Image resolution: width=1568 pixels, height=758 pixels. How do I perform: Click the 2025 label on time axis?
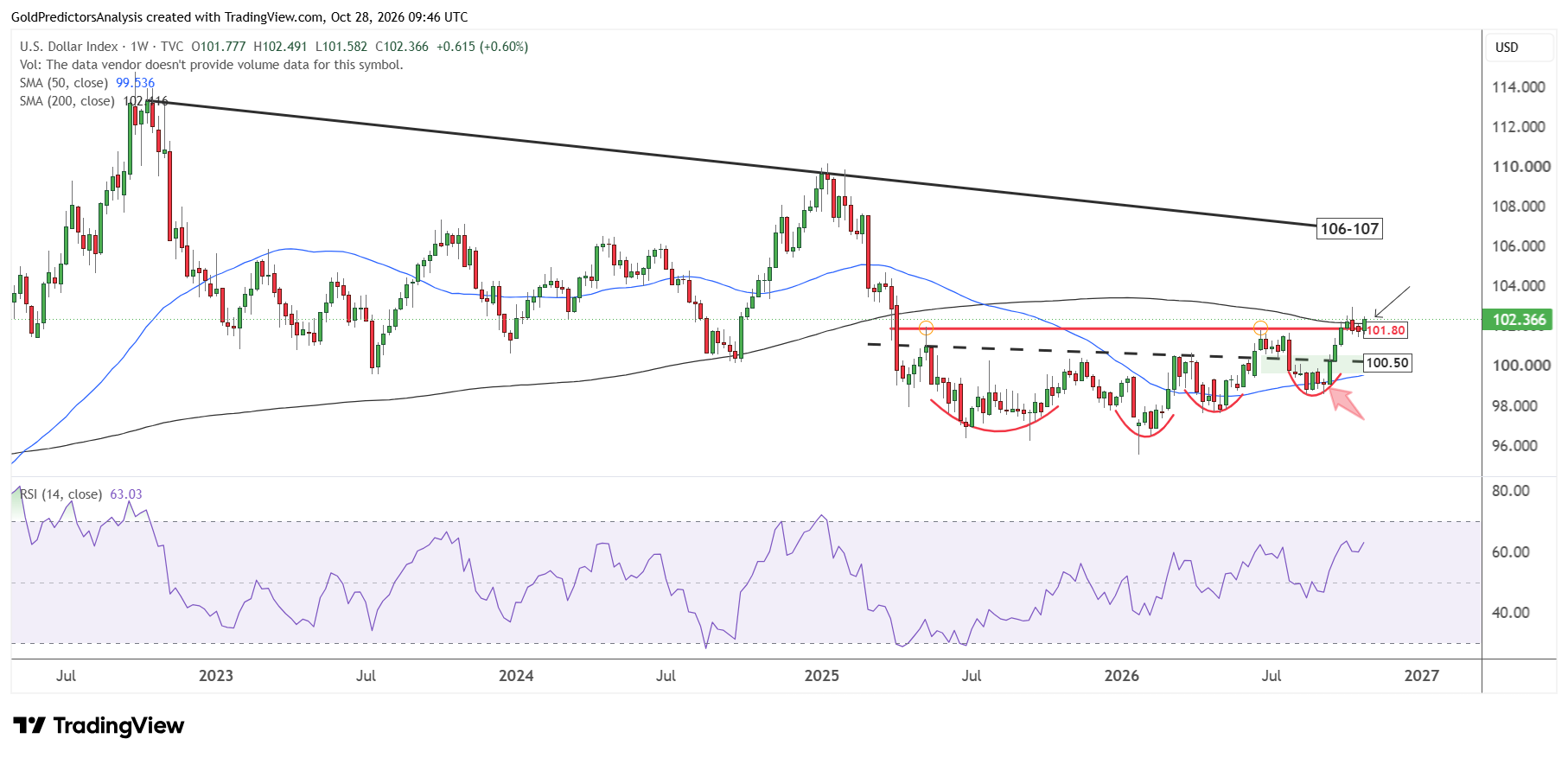[x=821, y=676]
